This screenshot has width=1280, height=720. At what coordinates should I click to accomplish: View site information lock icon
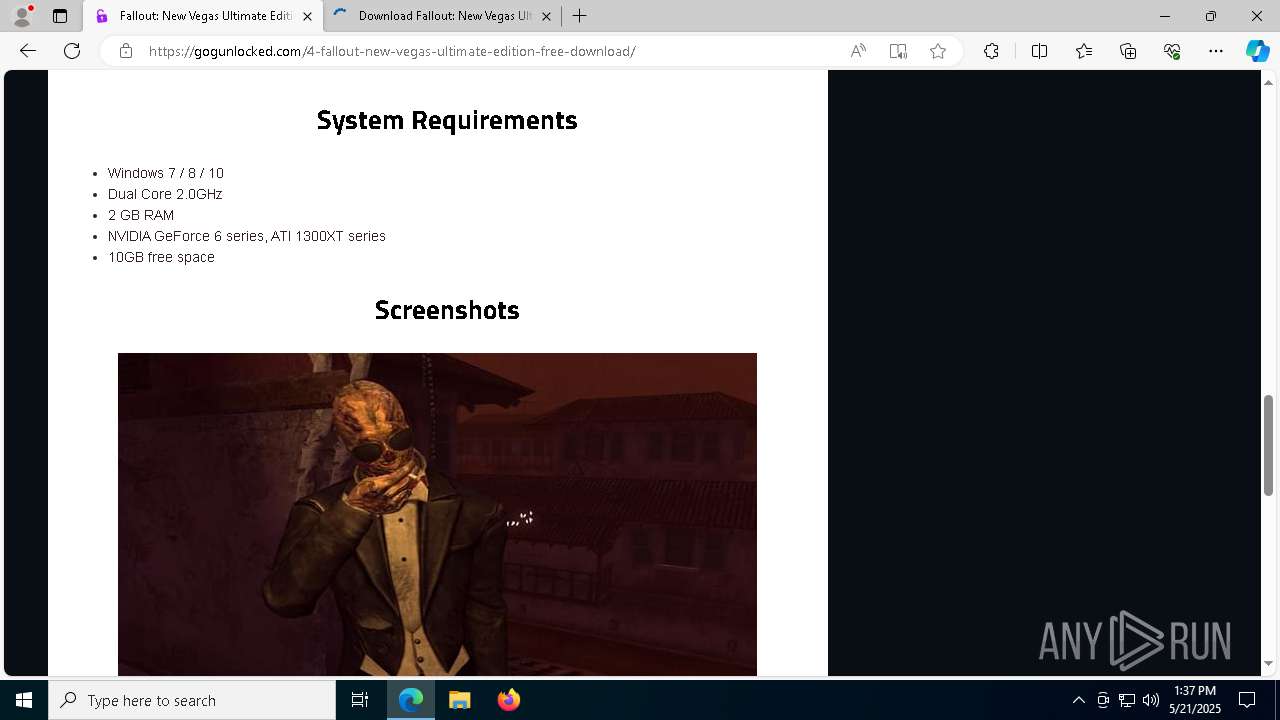[x=126, y=51]
